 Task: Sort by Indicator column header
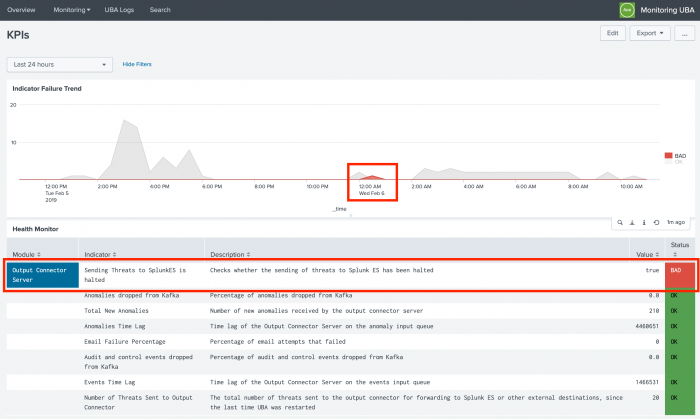pyautogui.click(x=100, y=254)
